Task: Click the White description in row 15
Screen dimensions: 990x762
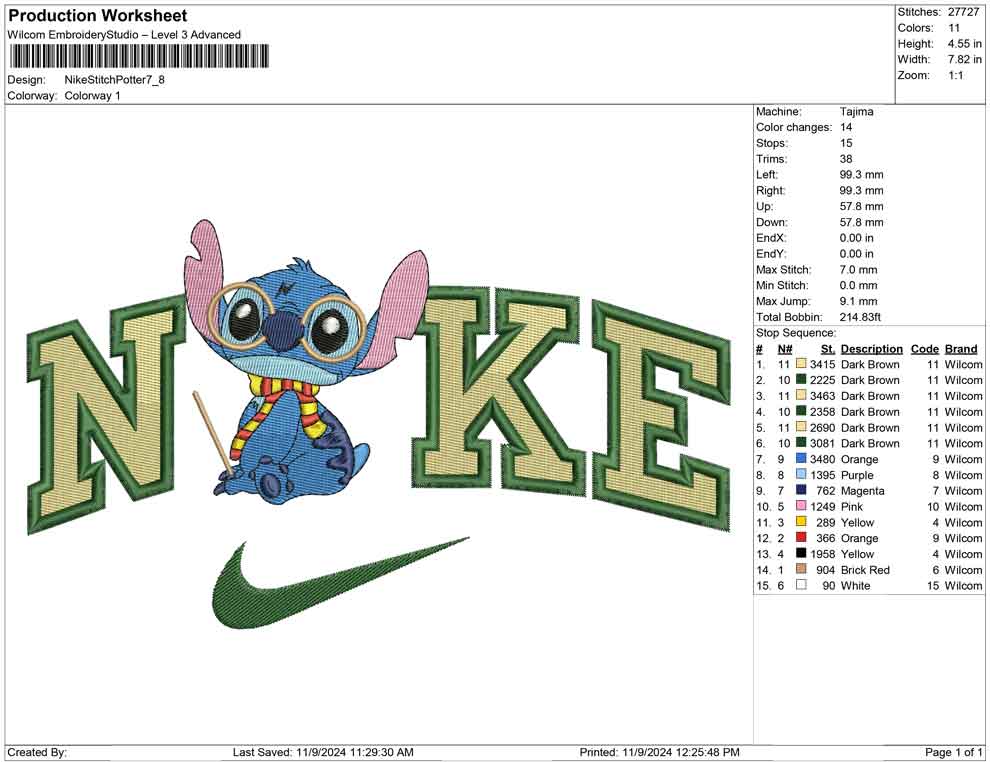Action: click(x=856, y=585)
